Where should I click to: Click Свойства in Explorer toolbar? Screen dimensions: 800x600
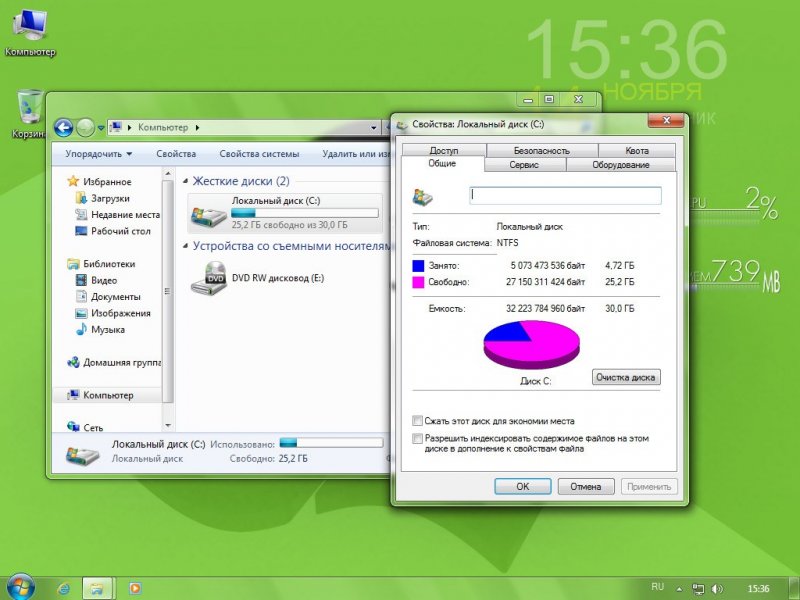(176, 154)
